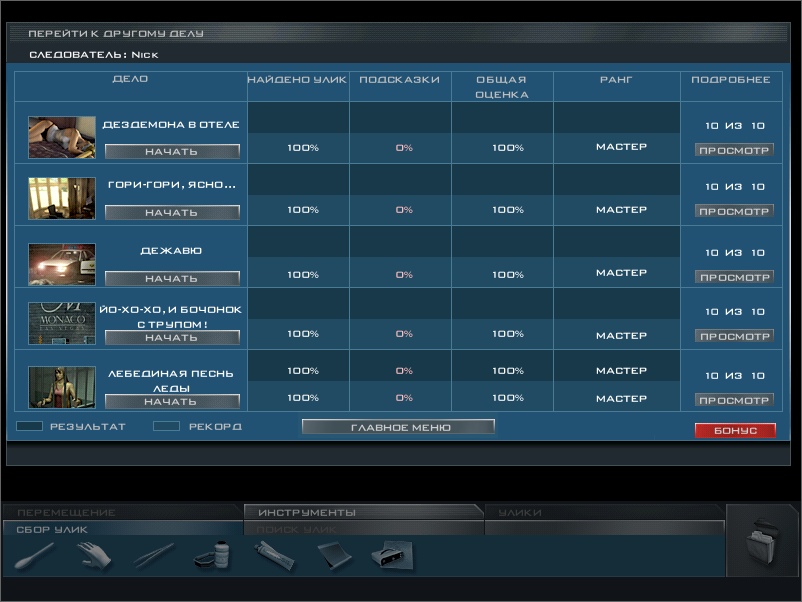Click 0% hints value in Дежавю row
Viewport: 802px width, 602px height.
(404, 275)
